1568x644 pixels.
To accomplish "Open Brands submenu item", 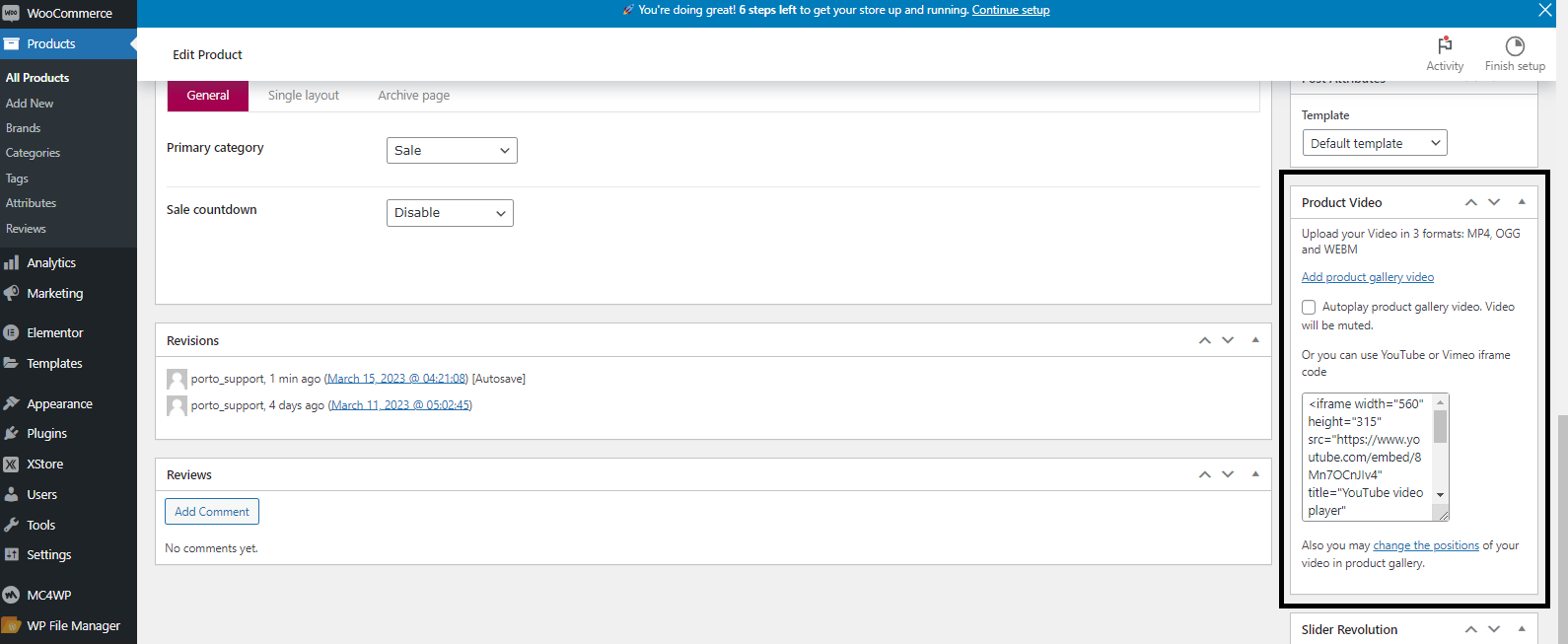I will tap(24, 128).
